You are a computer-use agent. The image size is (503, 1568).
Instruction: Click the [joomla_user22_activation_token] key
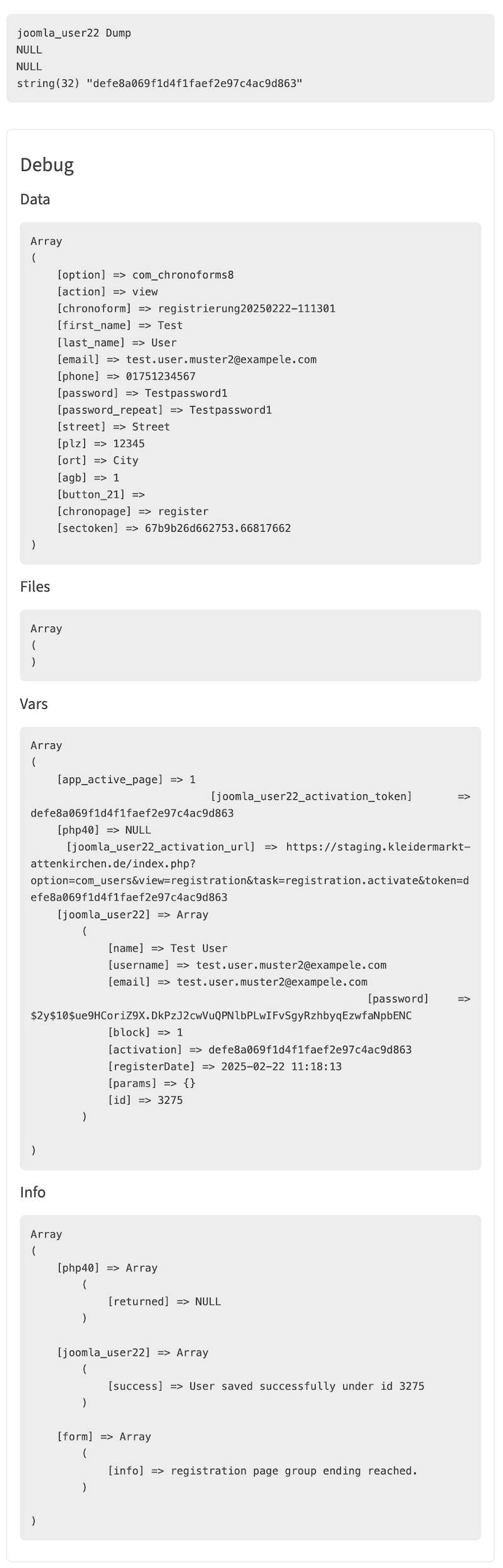(311, 796)
